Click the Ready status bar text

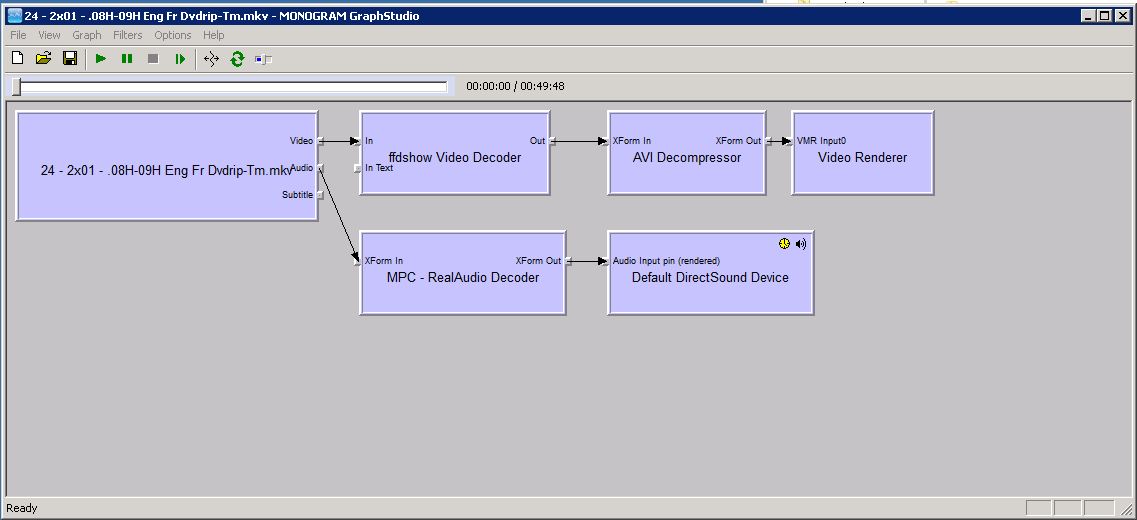(22, 508)
